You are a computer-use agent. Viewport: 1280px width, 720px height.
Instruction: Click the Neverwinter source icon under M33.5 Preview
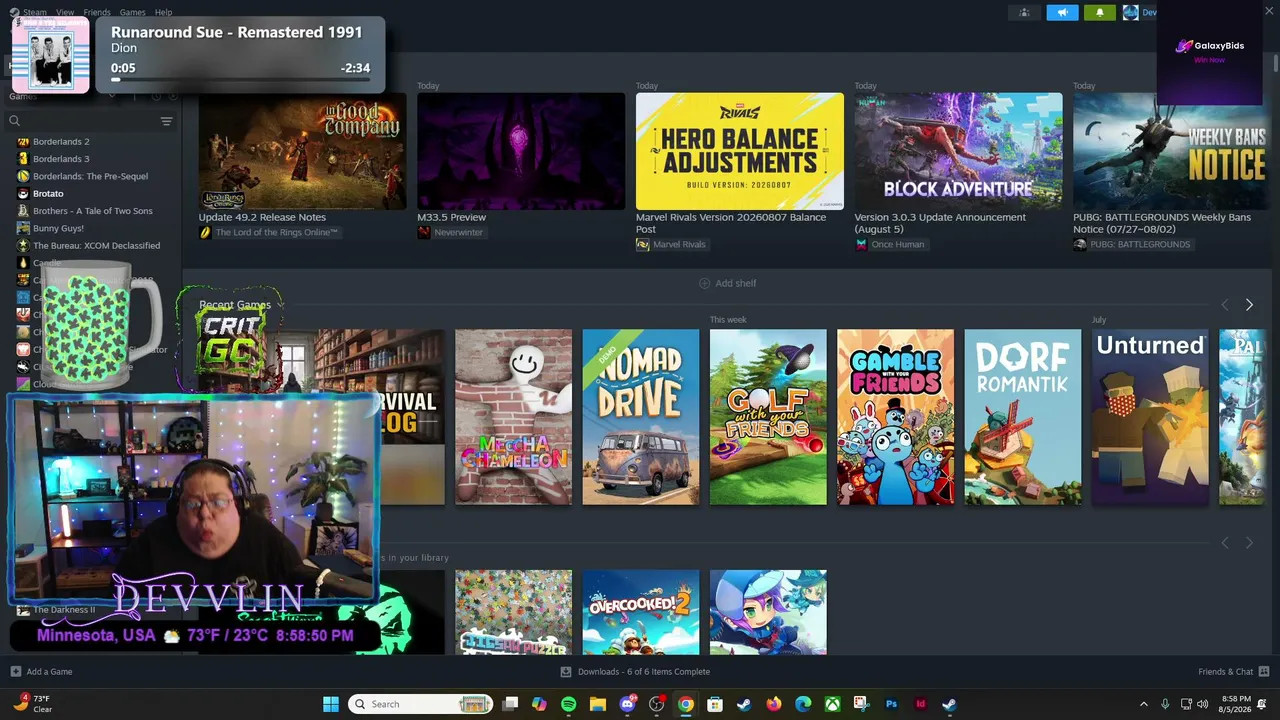pyautogui.click(x=424, y=232)
